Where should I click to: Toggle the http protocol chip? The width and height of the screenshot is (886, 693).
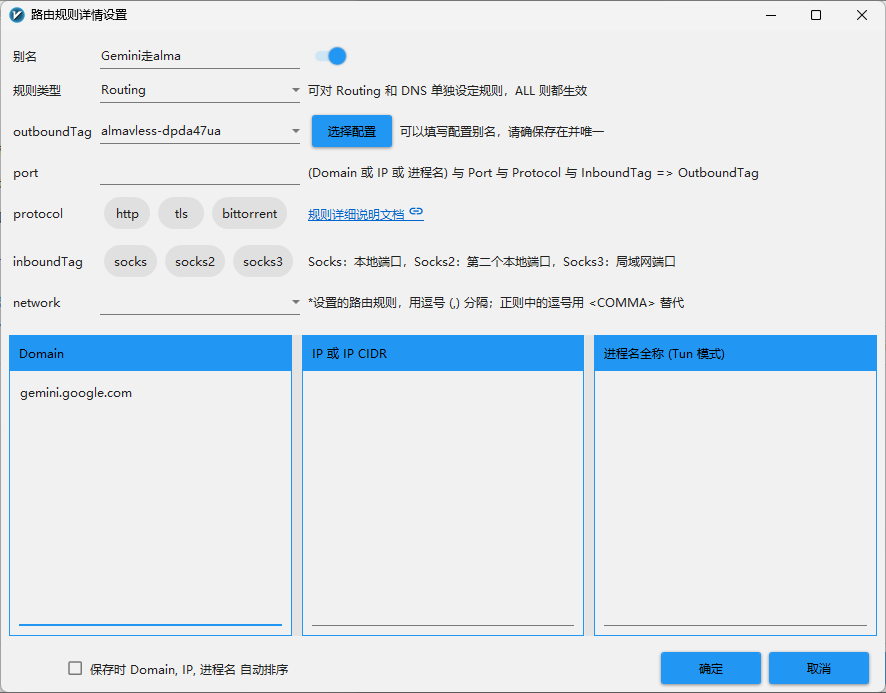[x=127, y=214]
